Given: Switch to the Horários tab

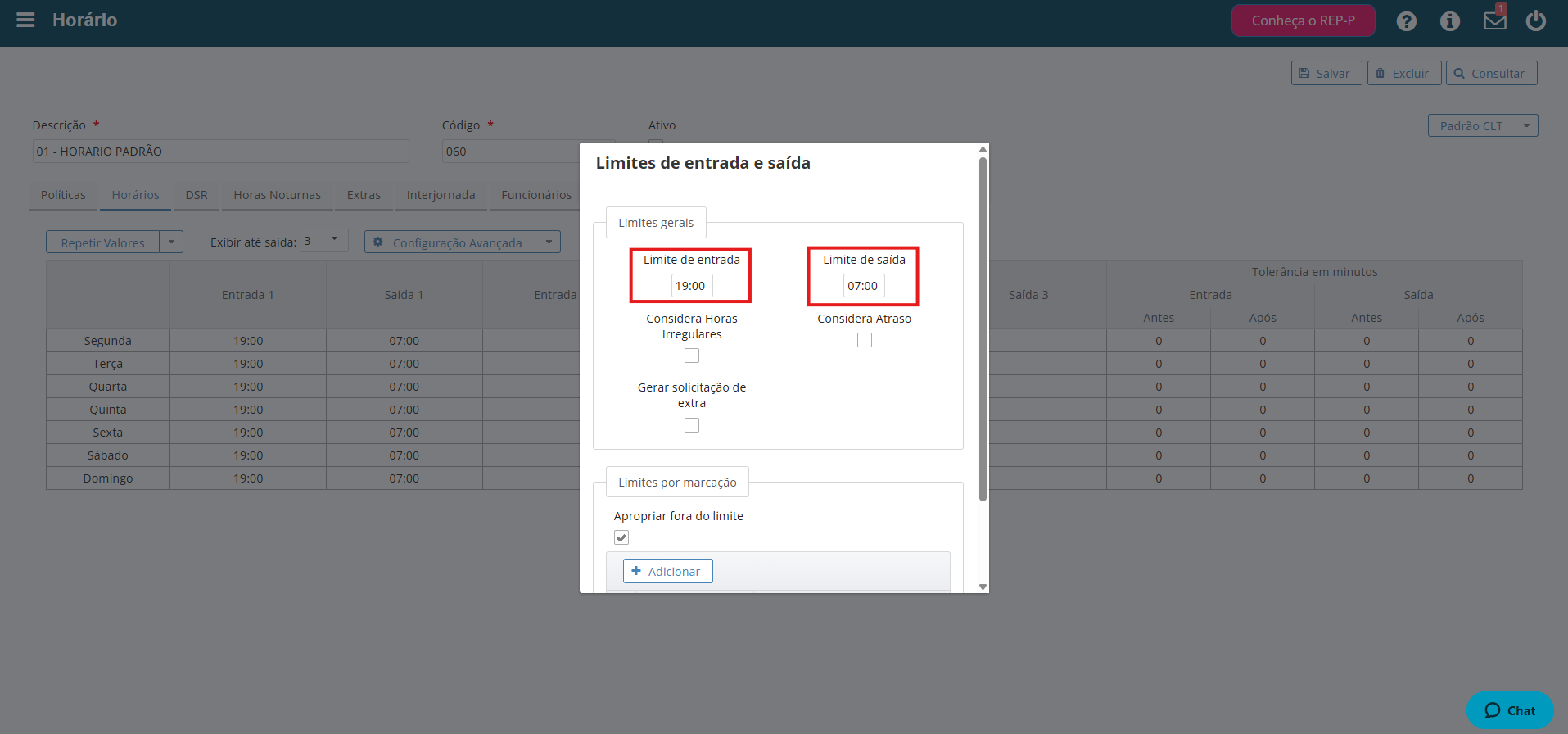Looking at the screenshot, I should click(x=135, y=195).
